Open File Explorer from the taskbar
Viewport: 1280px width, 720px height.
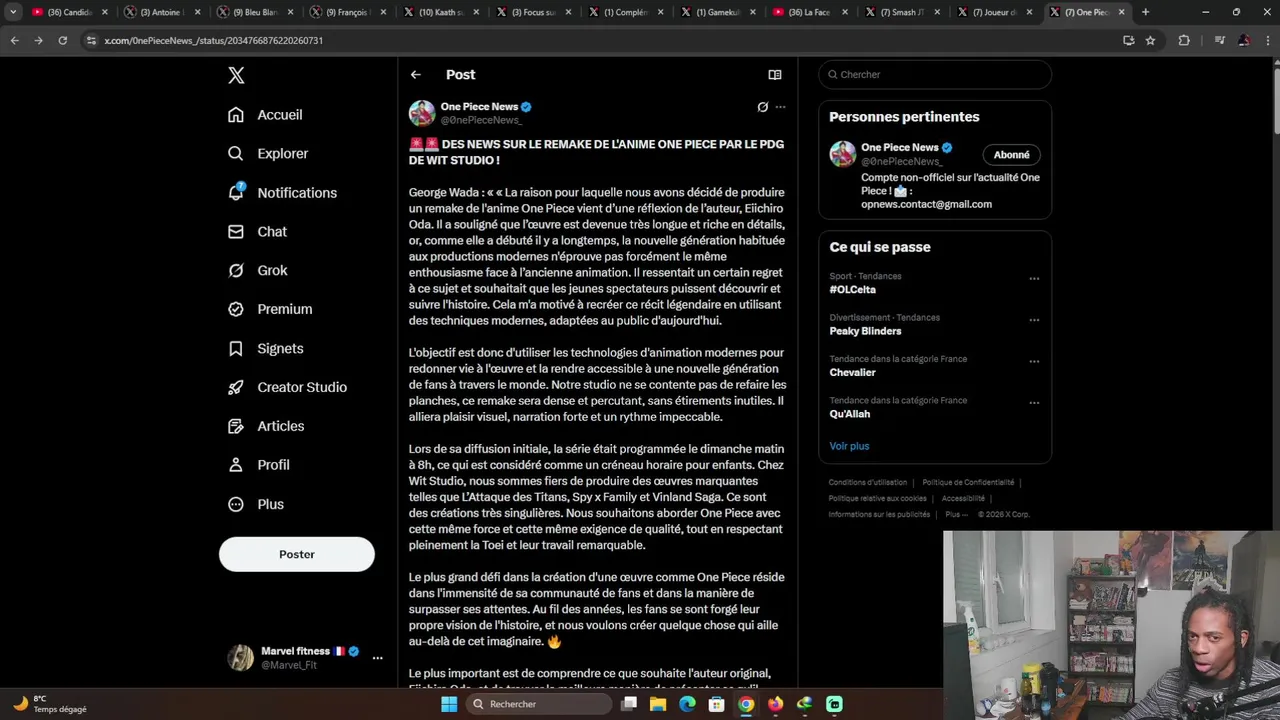coord(658,704)
